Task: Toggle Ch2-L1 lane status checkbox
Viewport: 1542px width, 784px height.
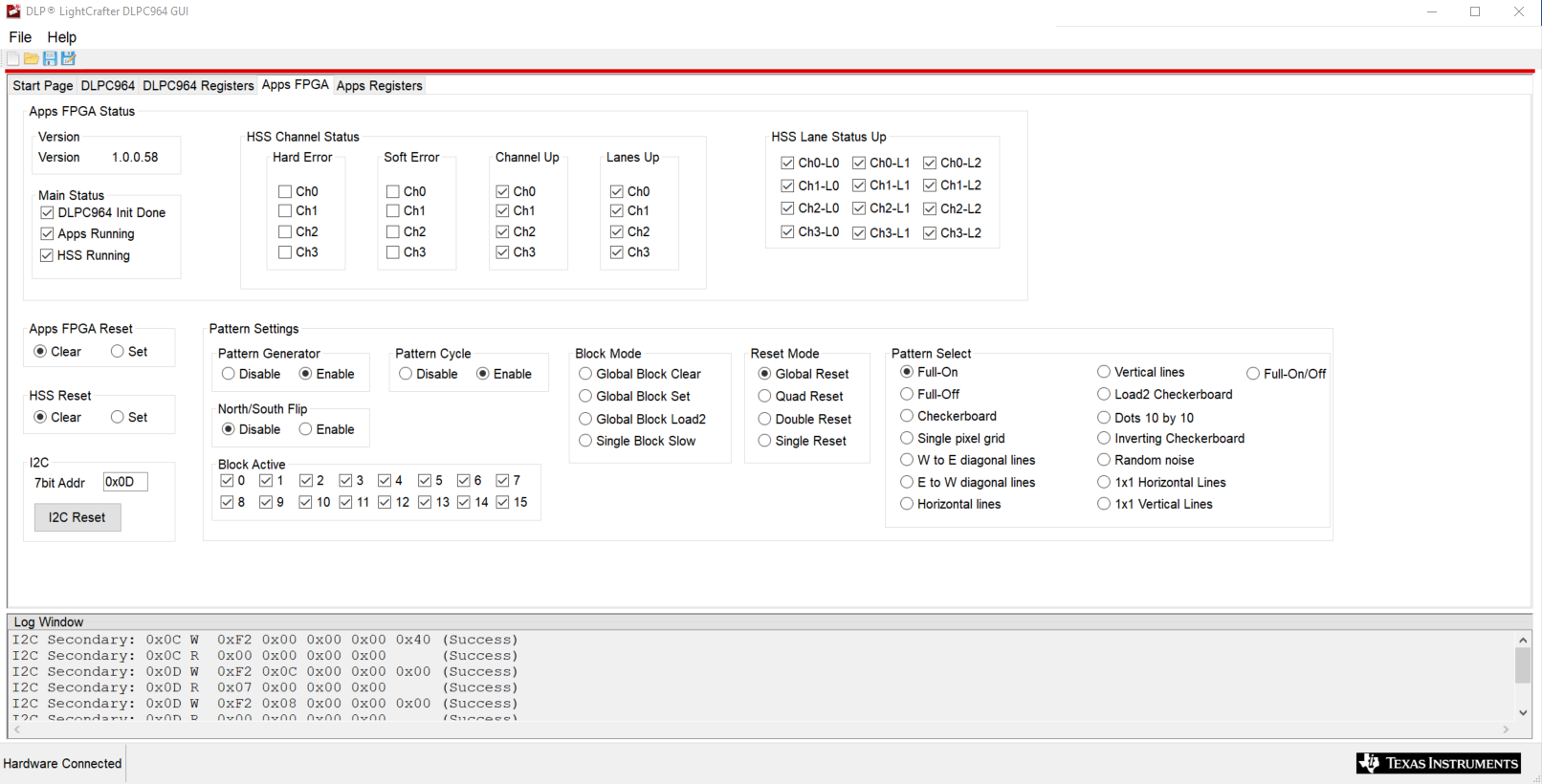Action: click(x=859, y=207)
